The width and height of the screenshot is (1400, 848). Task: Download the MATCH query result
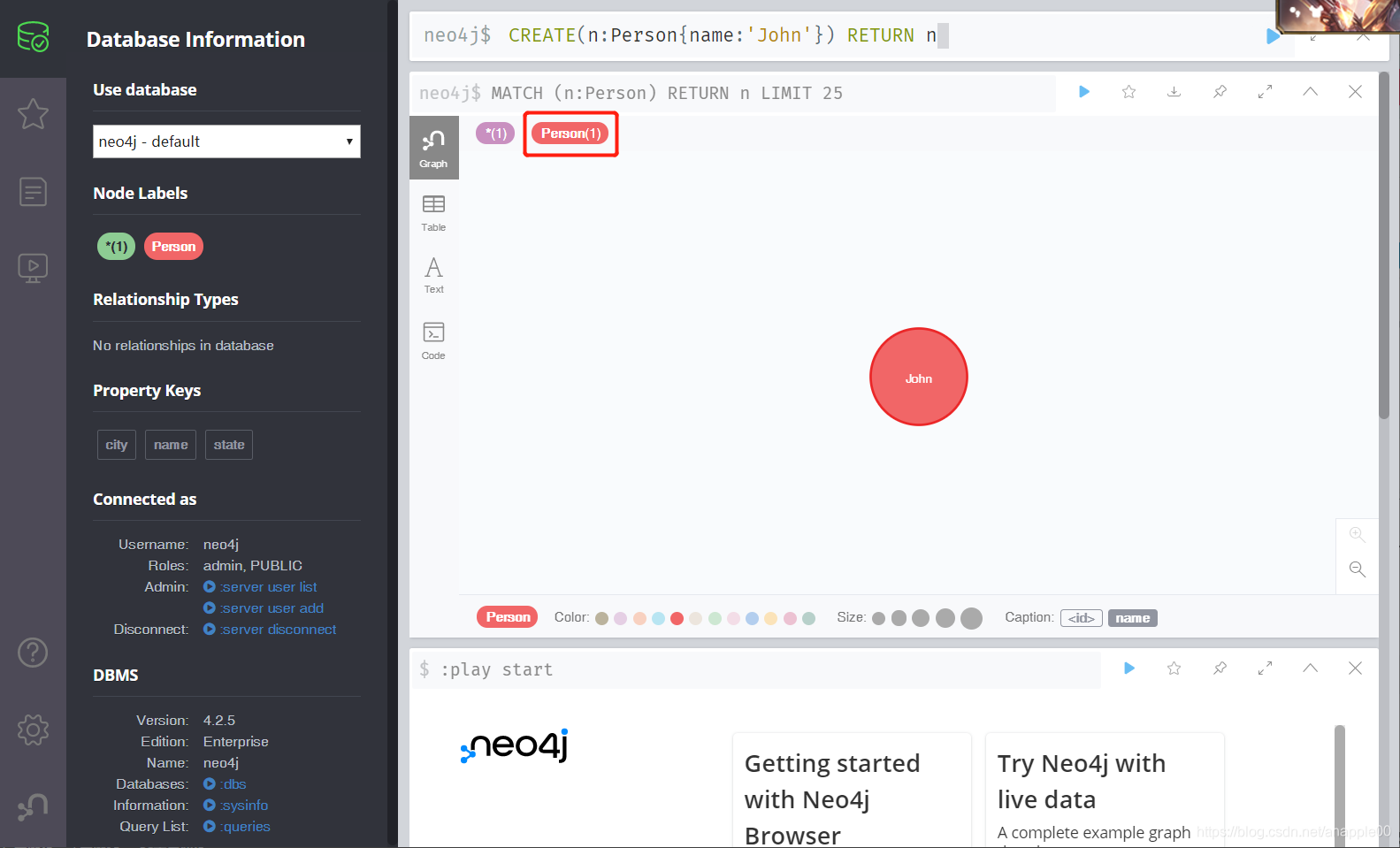coord(1174,92)
